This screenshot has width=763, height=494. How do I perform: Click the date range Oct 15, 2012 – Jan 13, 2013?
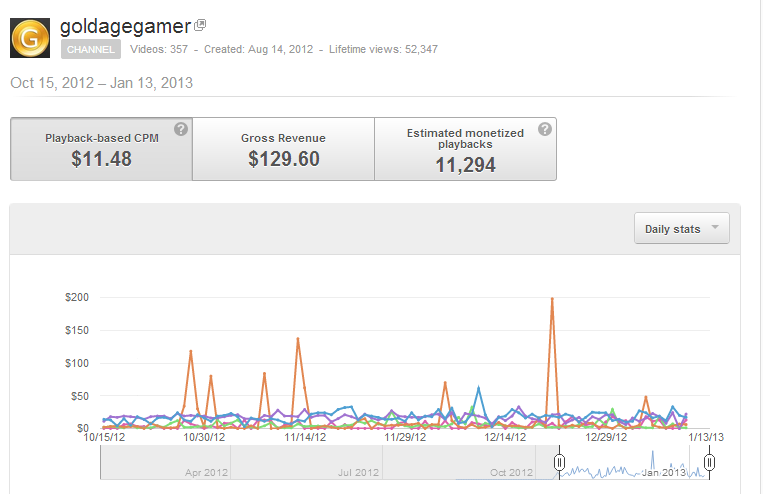(102, 83)
